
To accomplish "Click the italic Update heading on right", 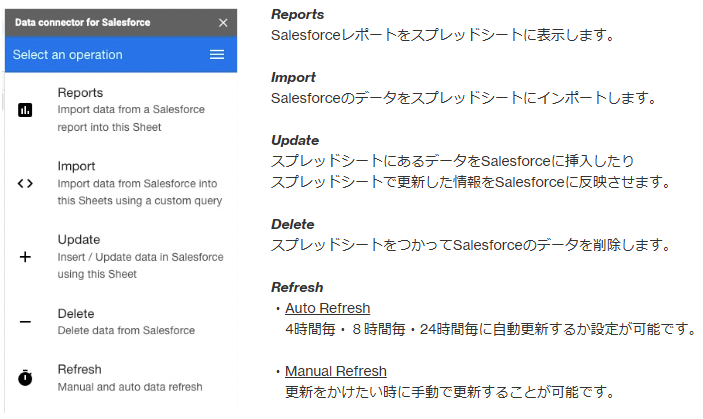I will pyautogui.click(x=295, y=140).
